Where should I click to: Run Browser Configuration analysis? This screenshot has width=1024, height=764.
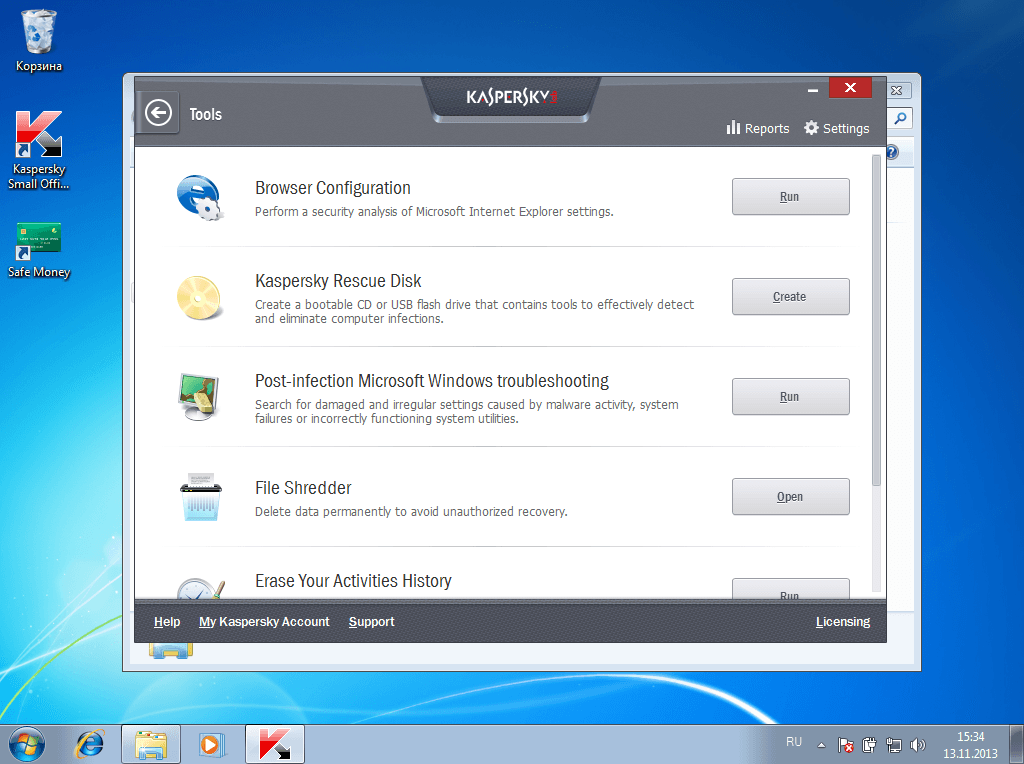(x=790, y=197)
